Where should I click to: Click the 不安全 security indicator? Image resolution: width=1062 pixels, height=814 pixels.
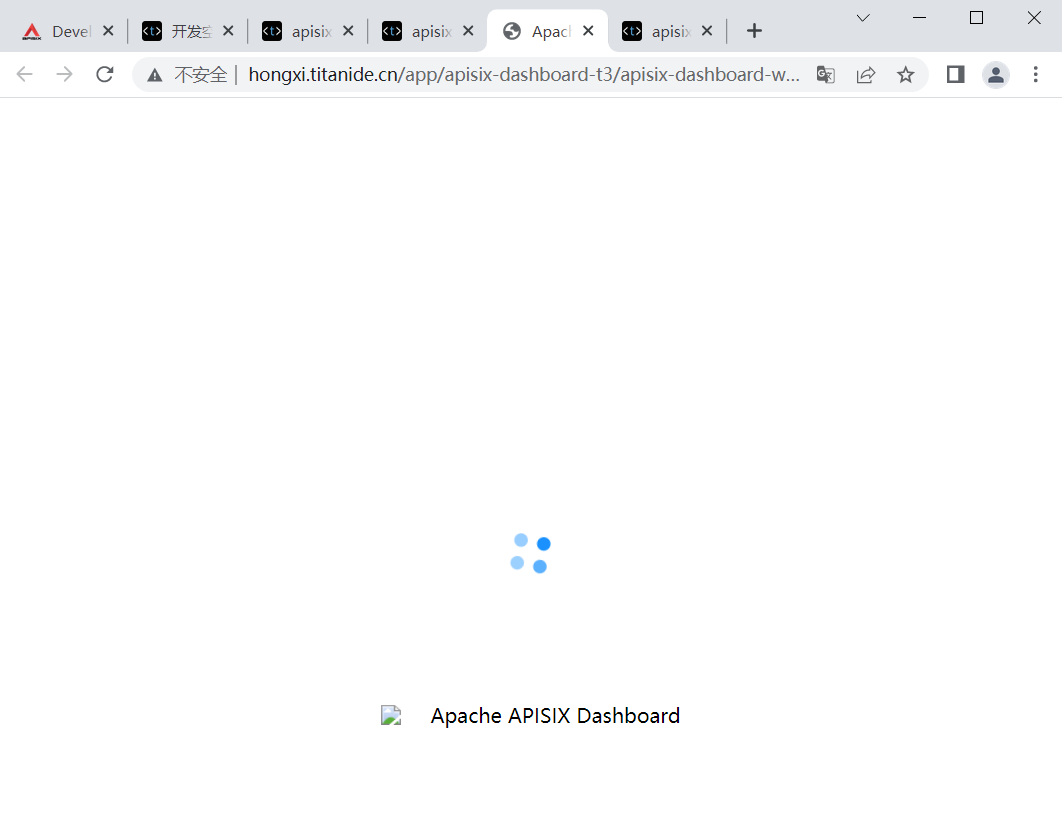click(188, 74)
